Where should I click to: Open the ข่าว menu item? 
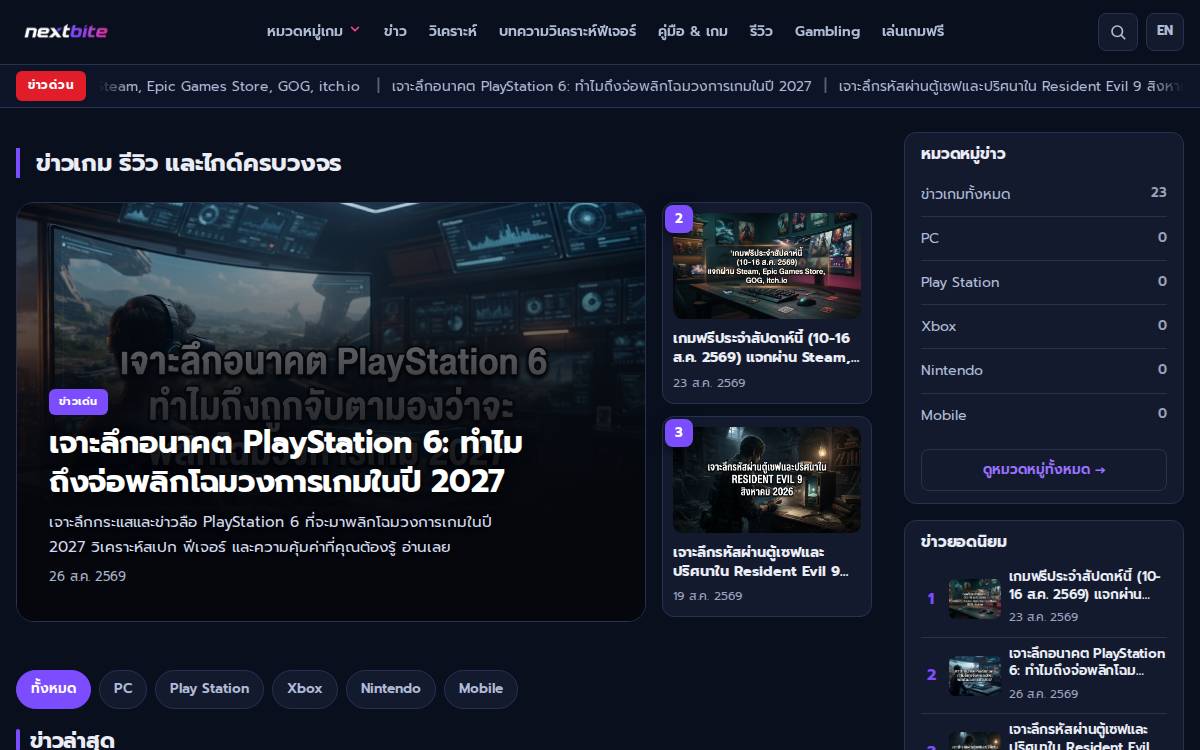[x=394, y=31]
